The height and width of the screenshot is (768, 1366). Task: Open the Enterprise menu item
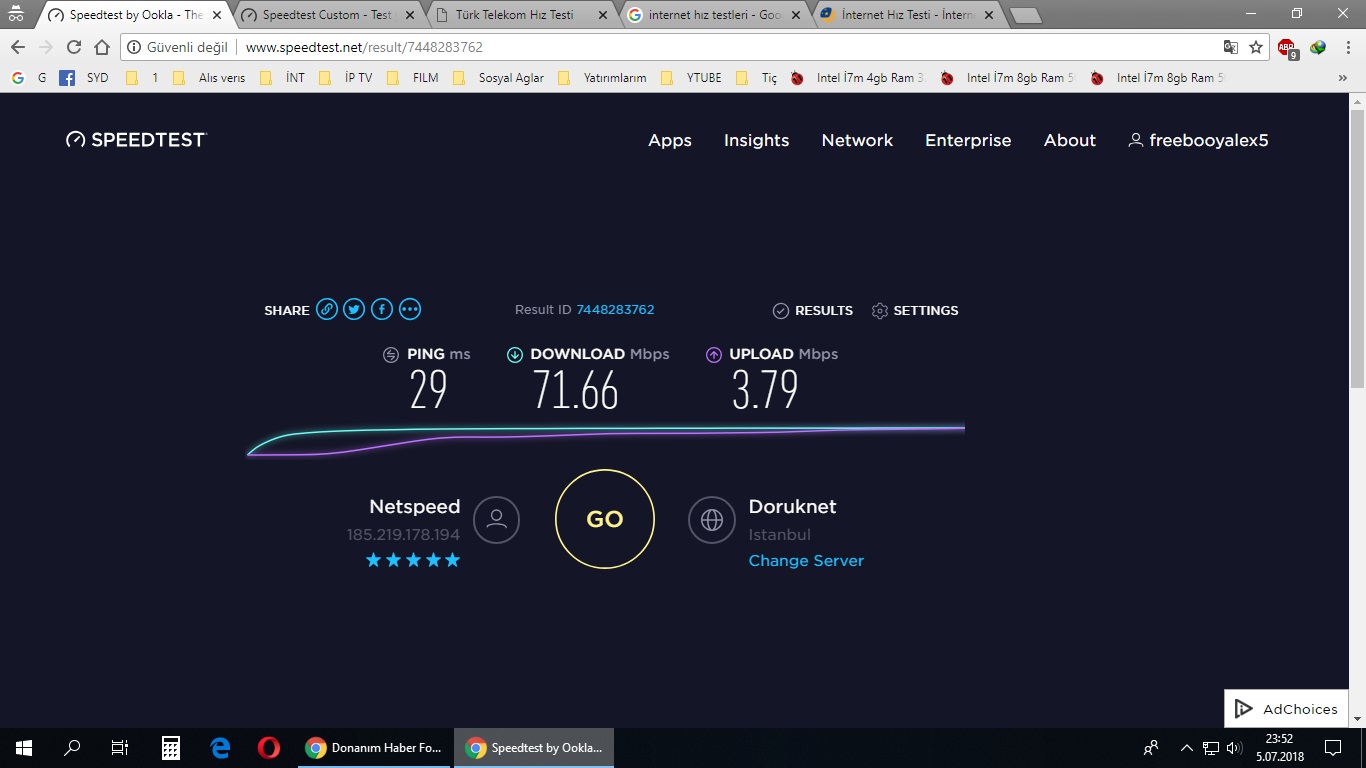968,140
